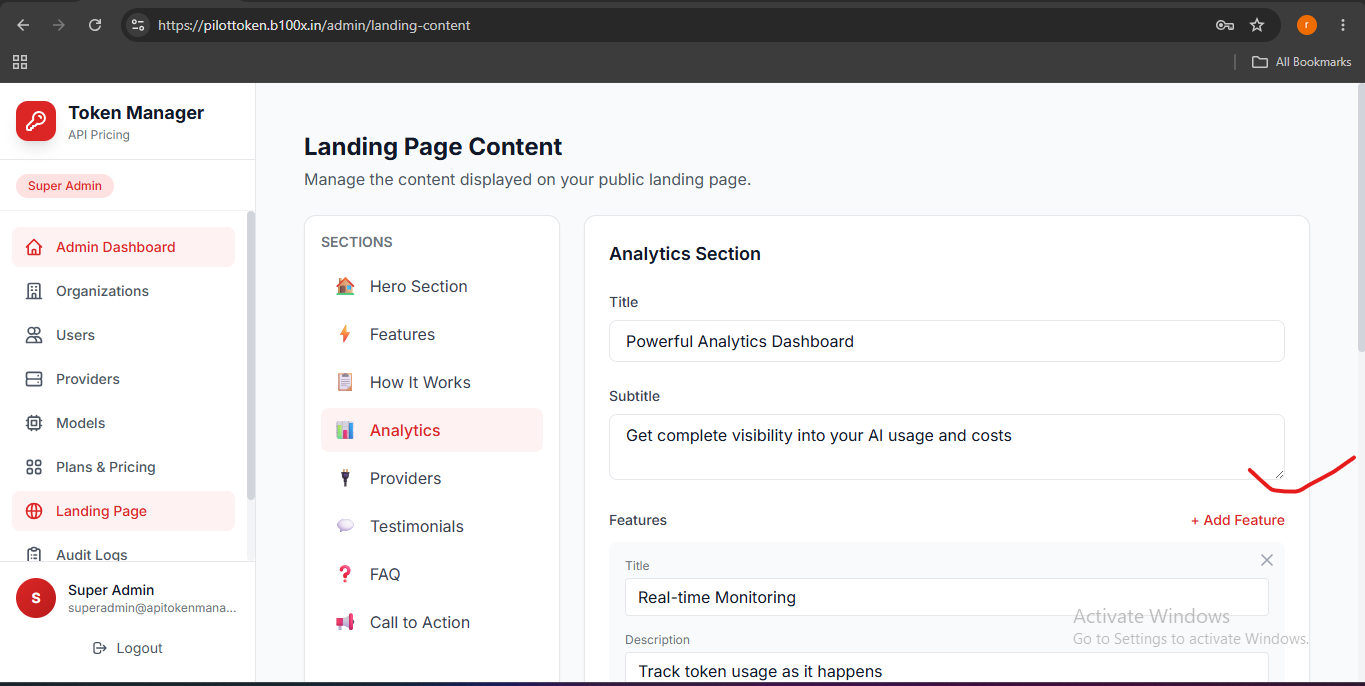The height and width of the screenshot is (686, 1365).
Task: Click the Landing Page globe icon
Action: click(x=34, y=511)
